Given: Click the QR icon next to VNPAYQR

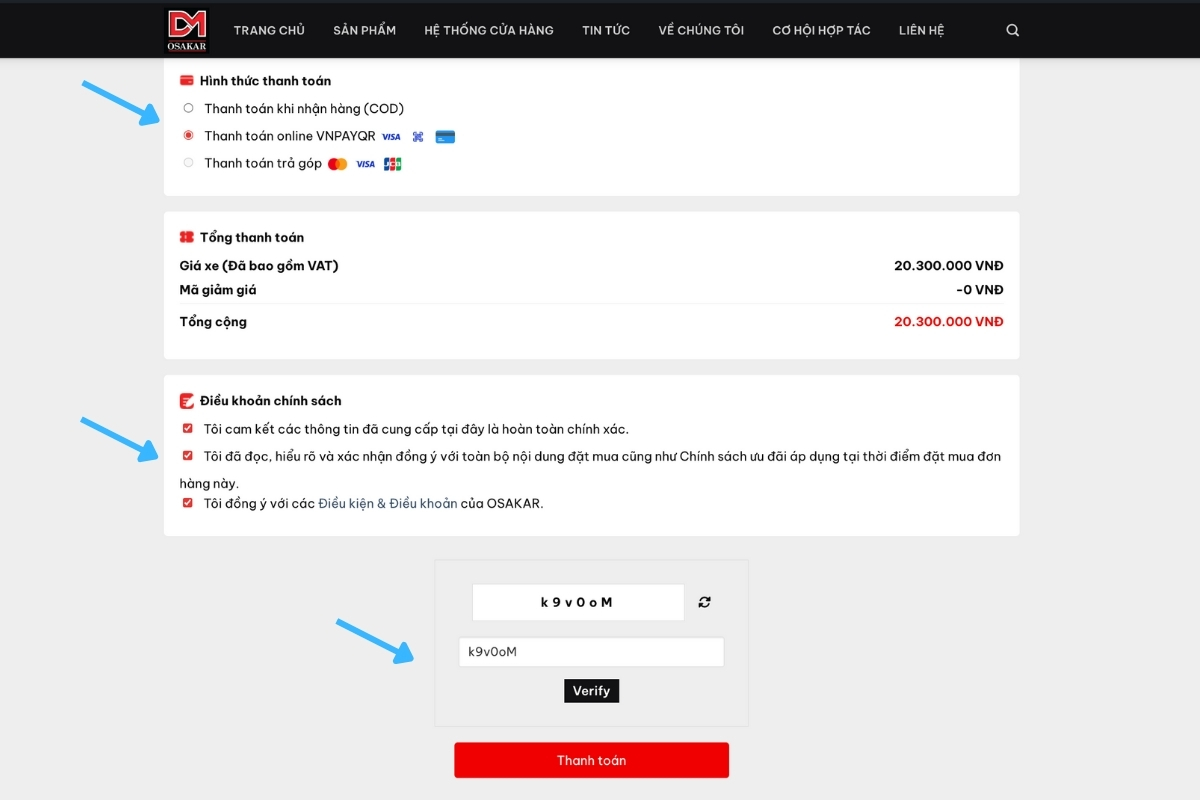Looking at the screenshot, I should point(418,137).
